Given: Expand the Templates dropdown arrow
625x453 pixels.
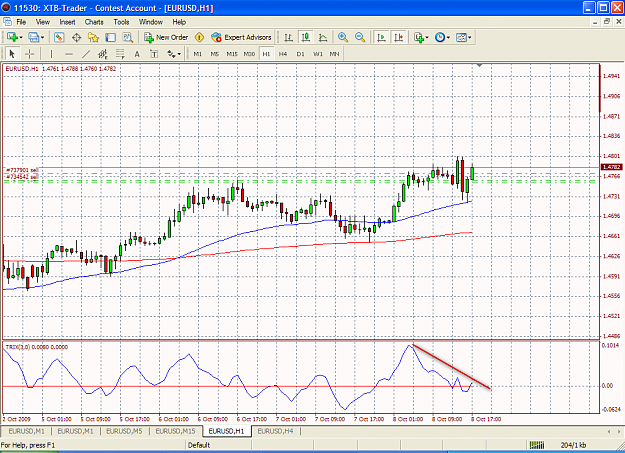Looking at the screenshot, I should pos(470,37).
